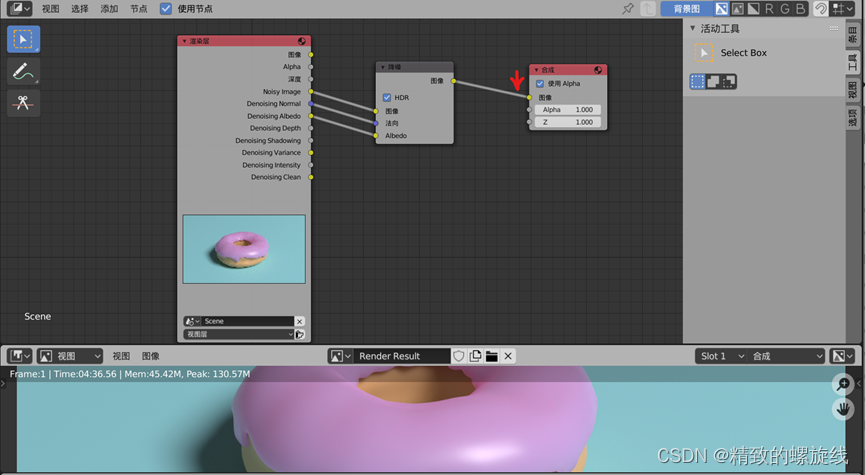Click the render active scene icon
Viewport: 865px width, 475px height.
[300, 334]
